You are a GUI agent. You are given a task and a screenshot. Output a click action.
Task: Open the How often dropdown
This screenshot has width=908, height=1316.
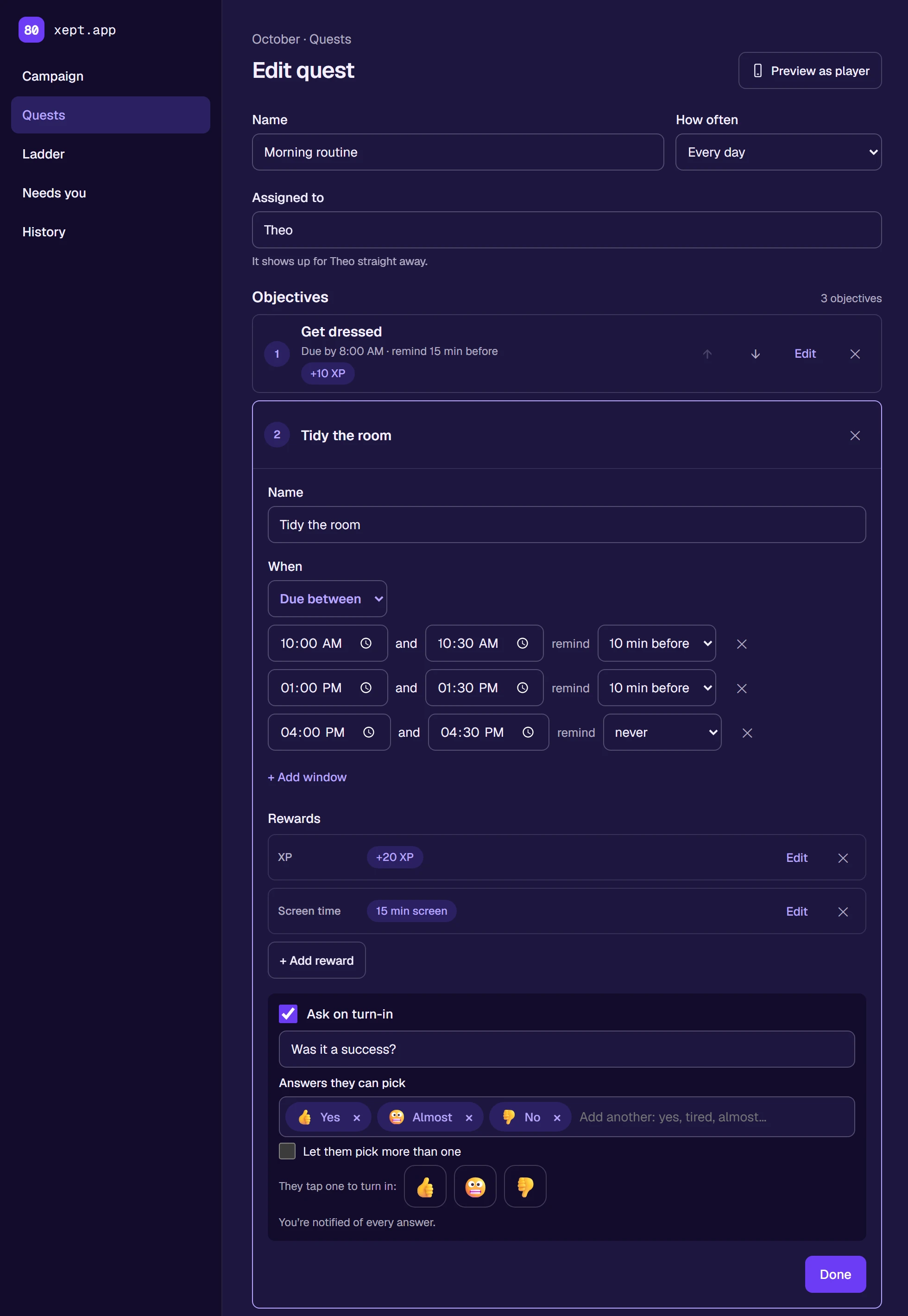tap(778, 152)
